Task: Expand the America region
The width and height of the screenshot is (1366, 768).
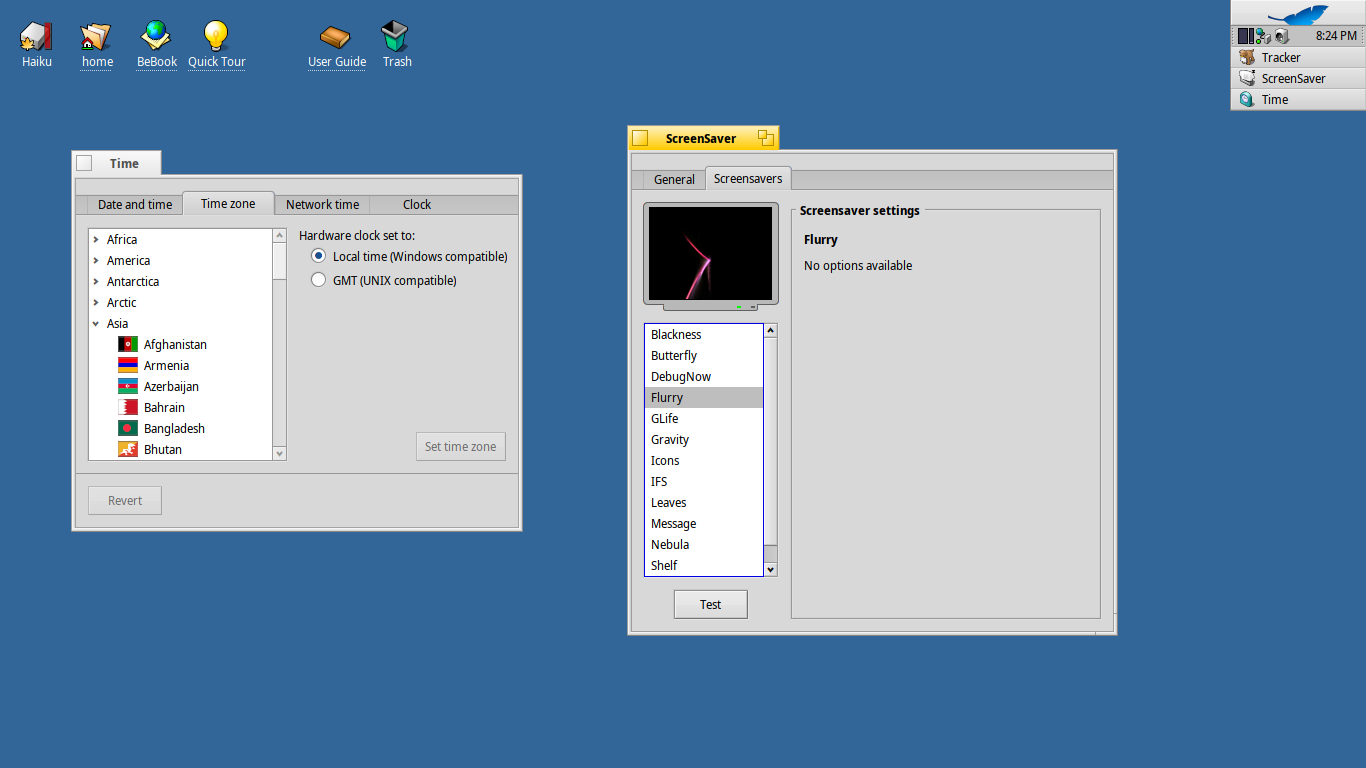Action: 96,260
